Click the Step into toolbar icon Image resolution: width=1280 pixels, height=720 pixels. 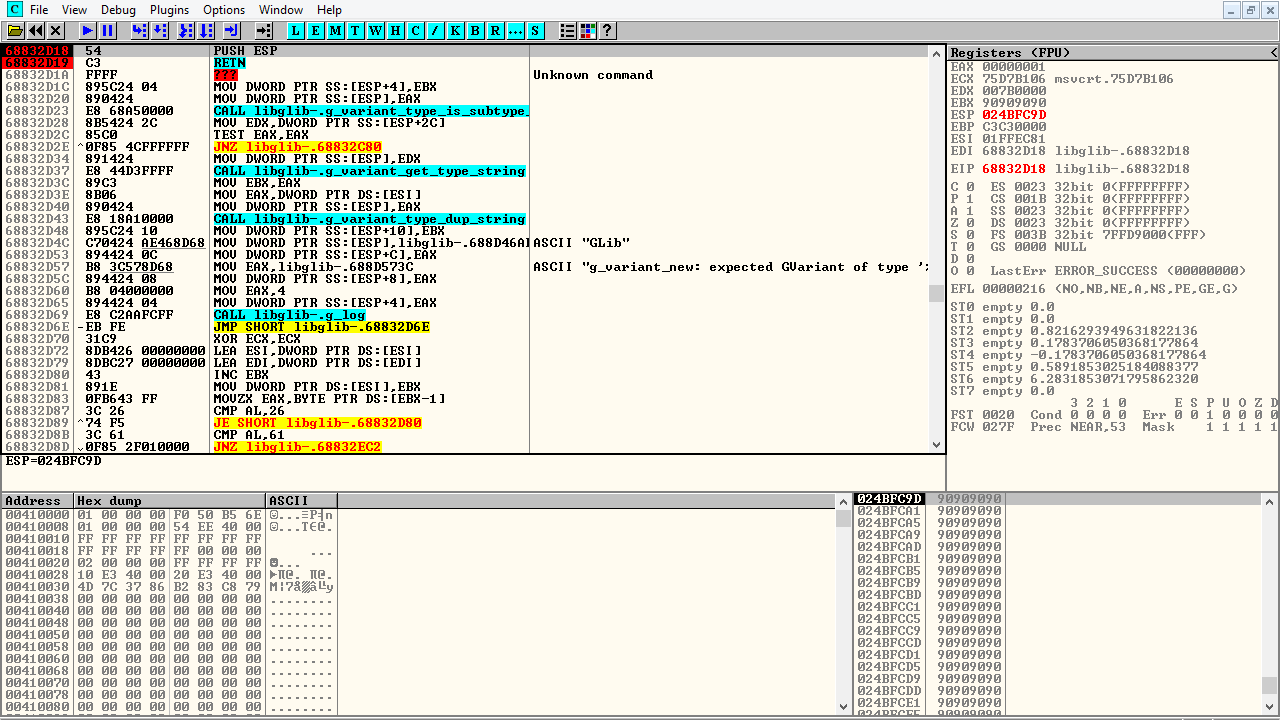140,31
